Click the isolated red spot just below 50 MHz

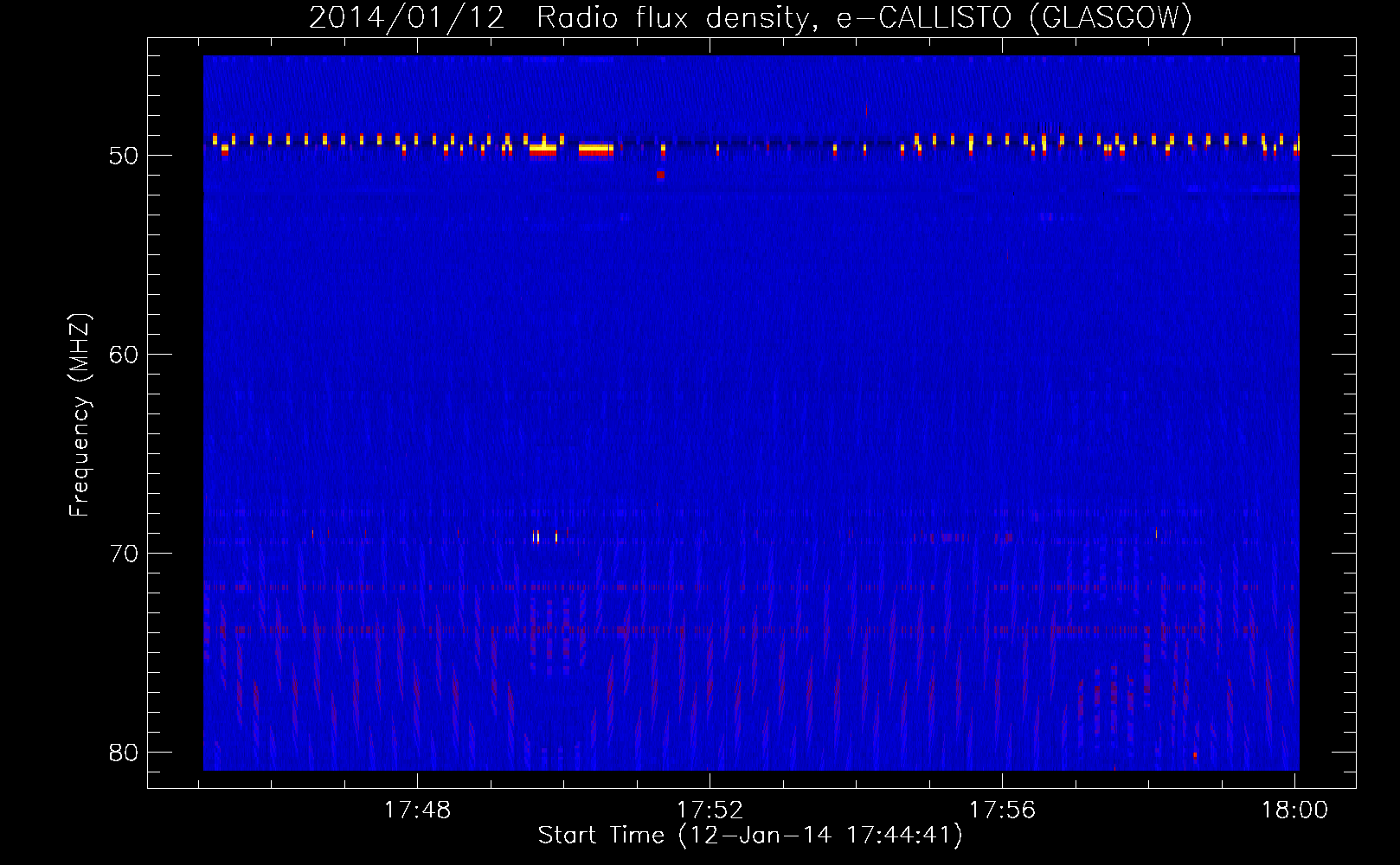[x=660, y=174]
